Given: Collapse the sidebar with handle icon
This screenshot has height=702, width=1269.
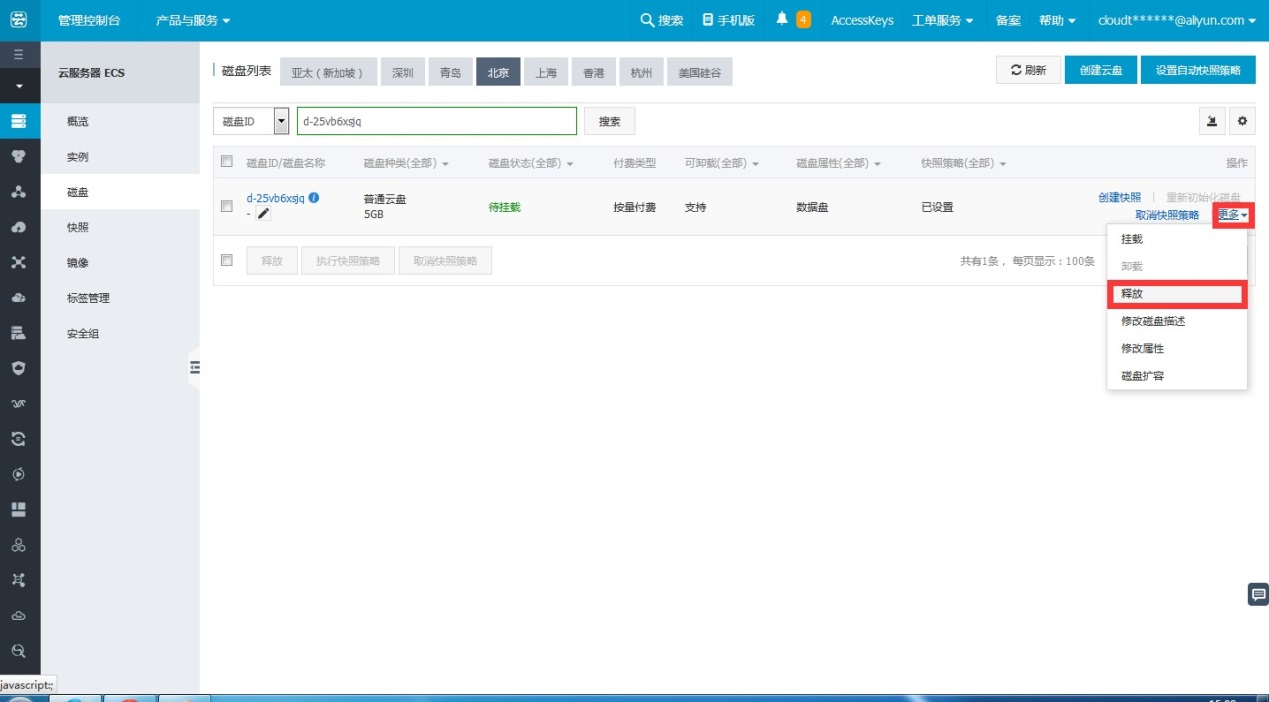Looking at the screenshot, I should pyautogui.click(x=195, y=368).
